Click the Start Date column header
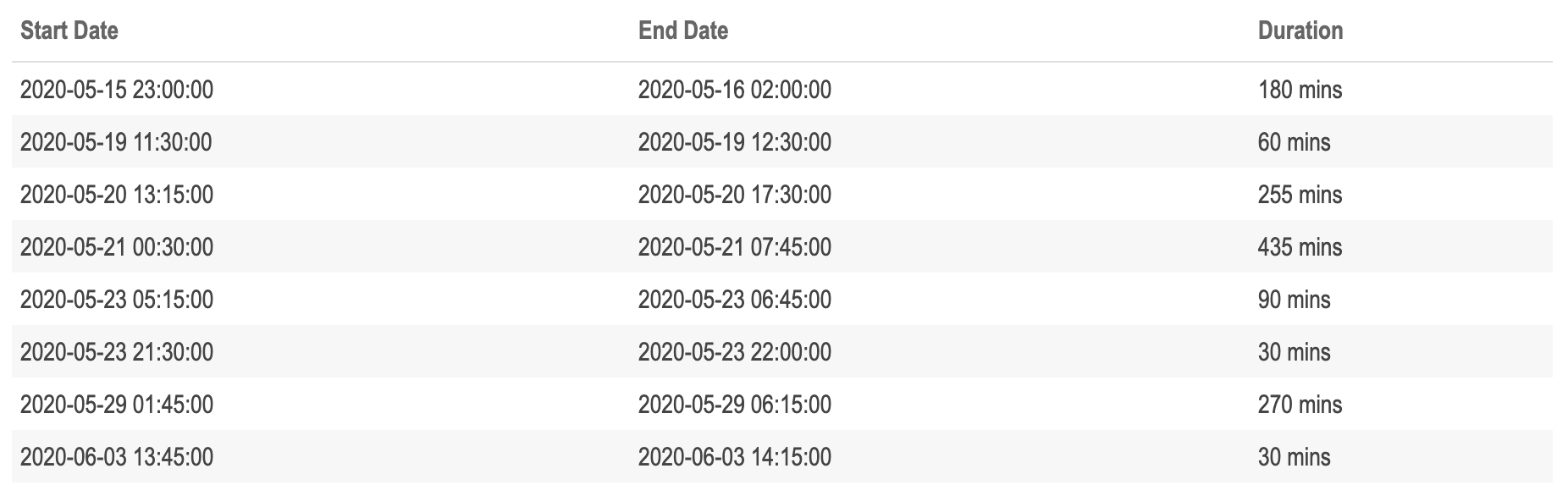Viewport: 1568px width, 496px height. 69,30
